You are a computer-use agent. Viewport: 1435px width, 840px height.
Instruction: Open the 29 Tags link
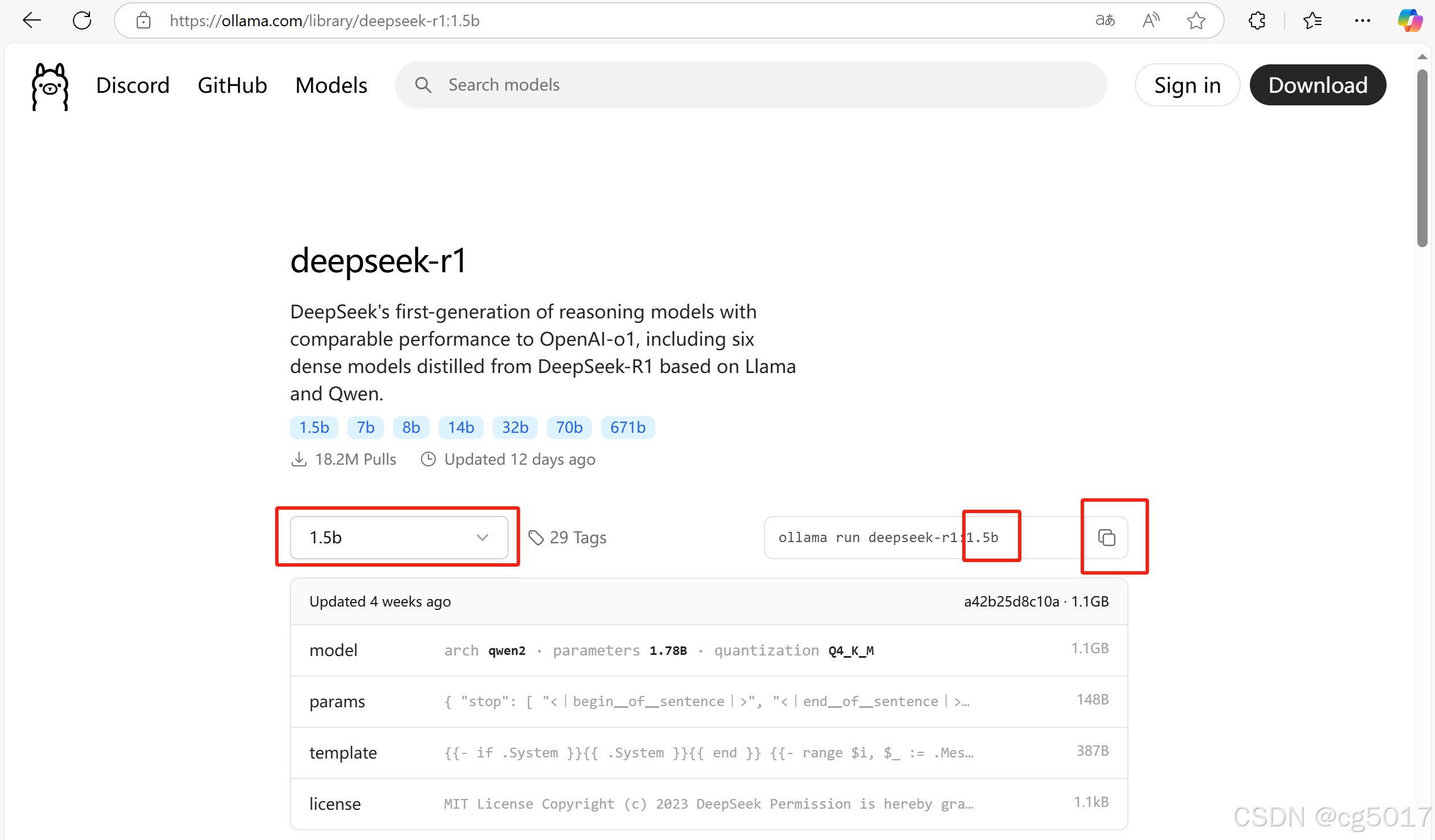567,538
